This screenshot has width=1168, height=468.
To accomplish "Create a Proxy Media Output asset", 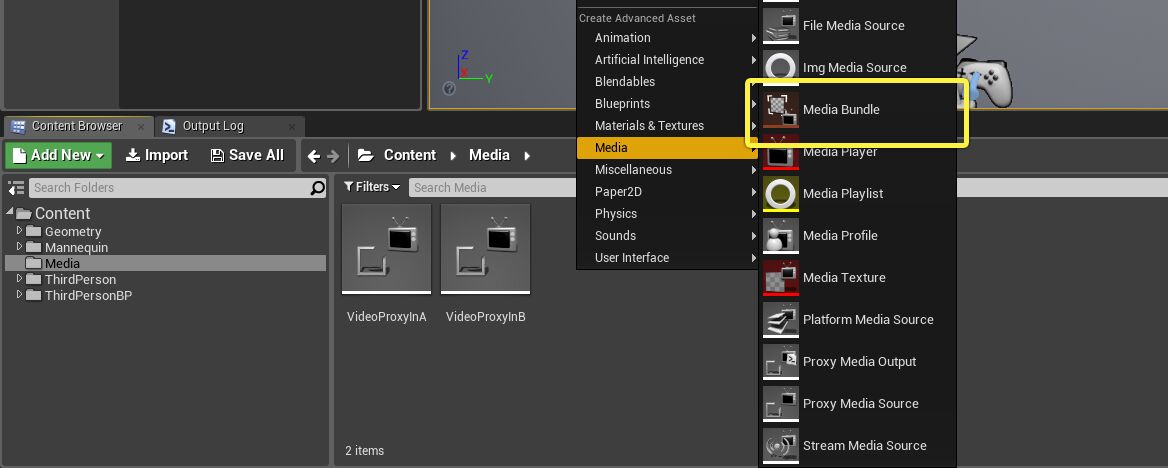I will (x=857, y=361).
